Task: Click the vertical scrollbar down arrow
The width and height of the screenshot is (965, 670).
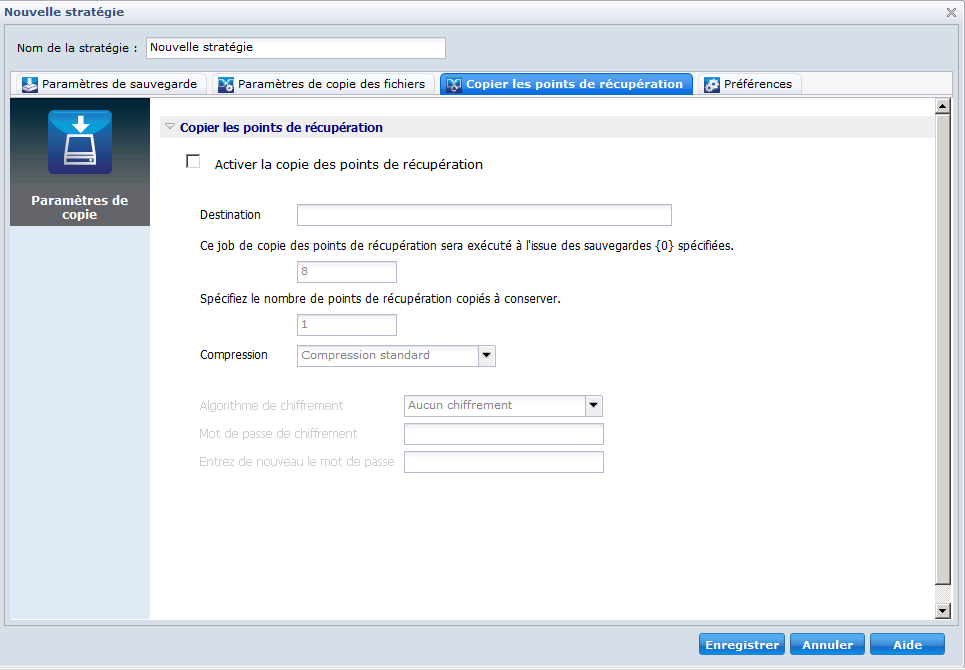Action: (941, 610)
